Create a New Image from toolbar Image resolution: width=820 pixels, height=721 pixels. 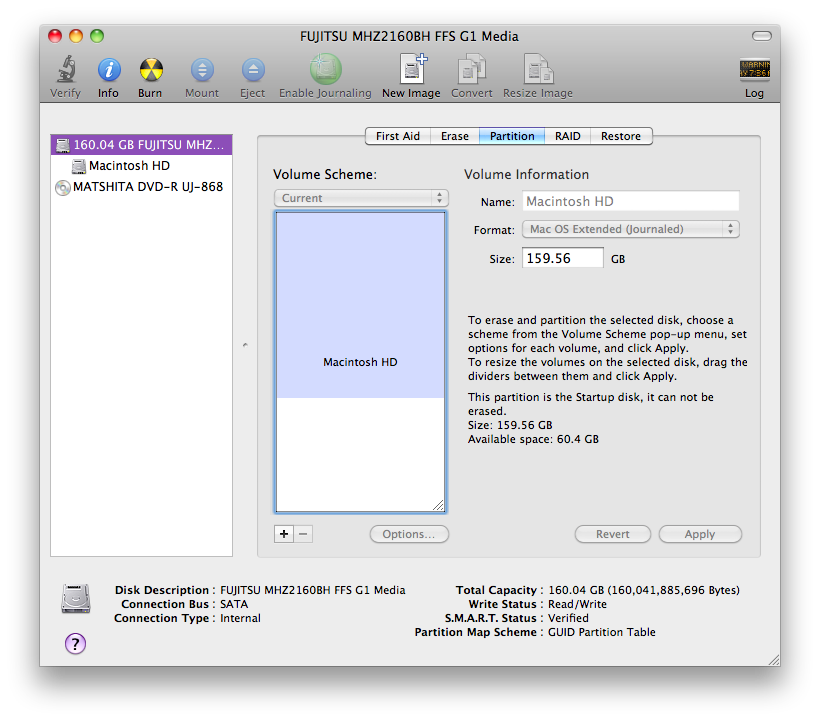pos(413,68)
